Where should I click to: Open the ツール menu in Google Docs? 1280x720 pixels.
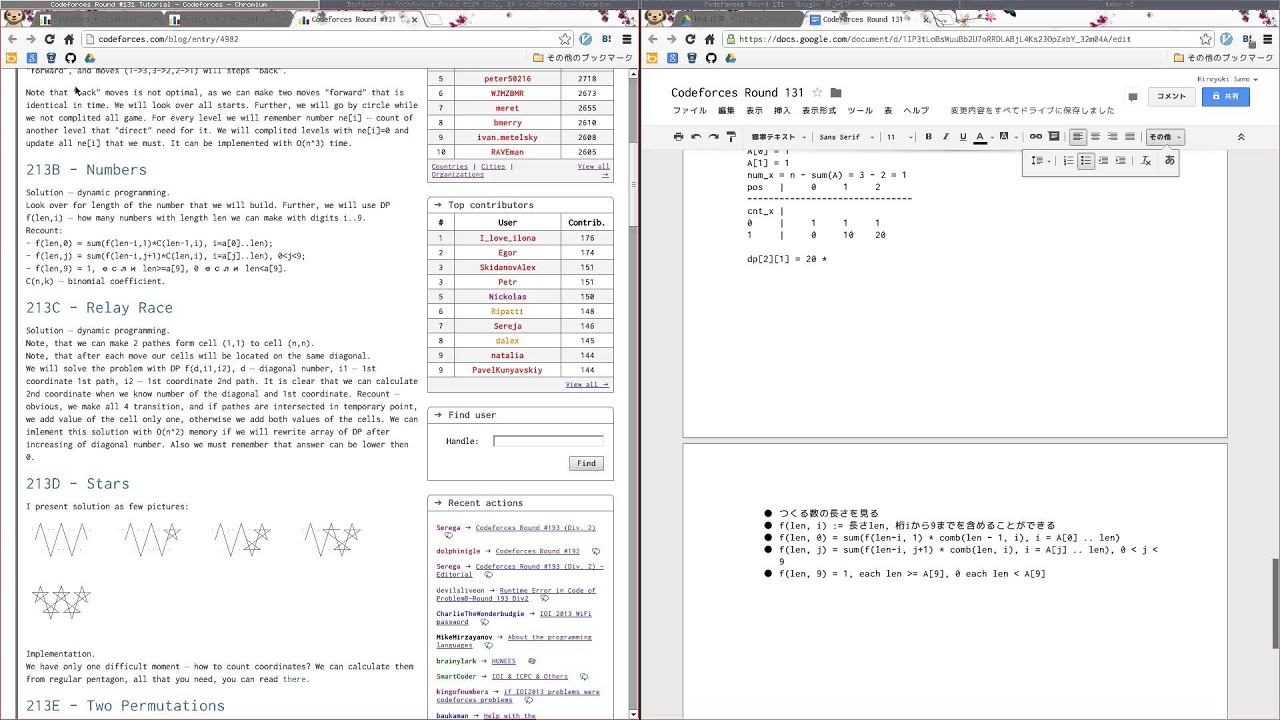point(860,111)
